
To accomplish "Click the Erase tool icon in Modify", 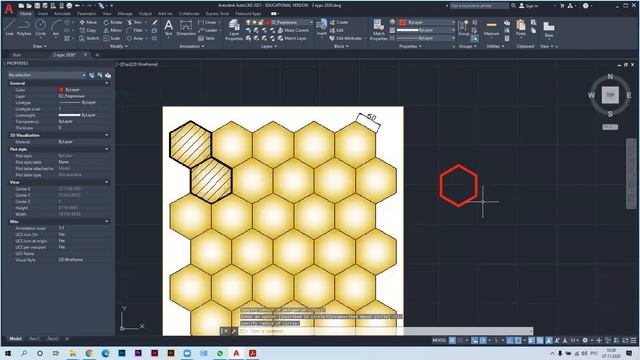I will (155, 22).
